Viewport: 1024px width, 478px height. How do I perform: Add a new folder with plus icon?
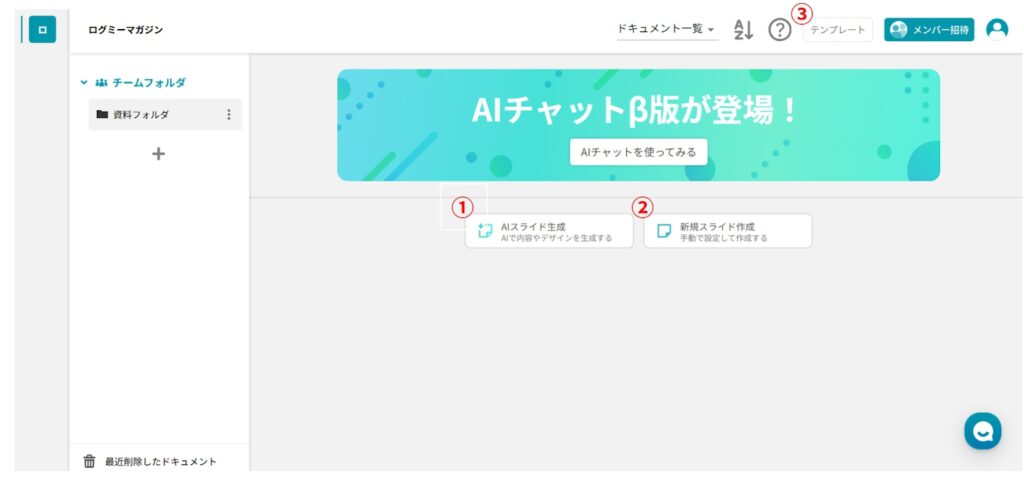pyautogui.click(x=158, y=154)
